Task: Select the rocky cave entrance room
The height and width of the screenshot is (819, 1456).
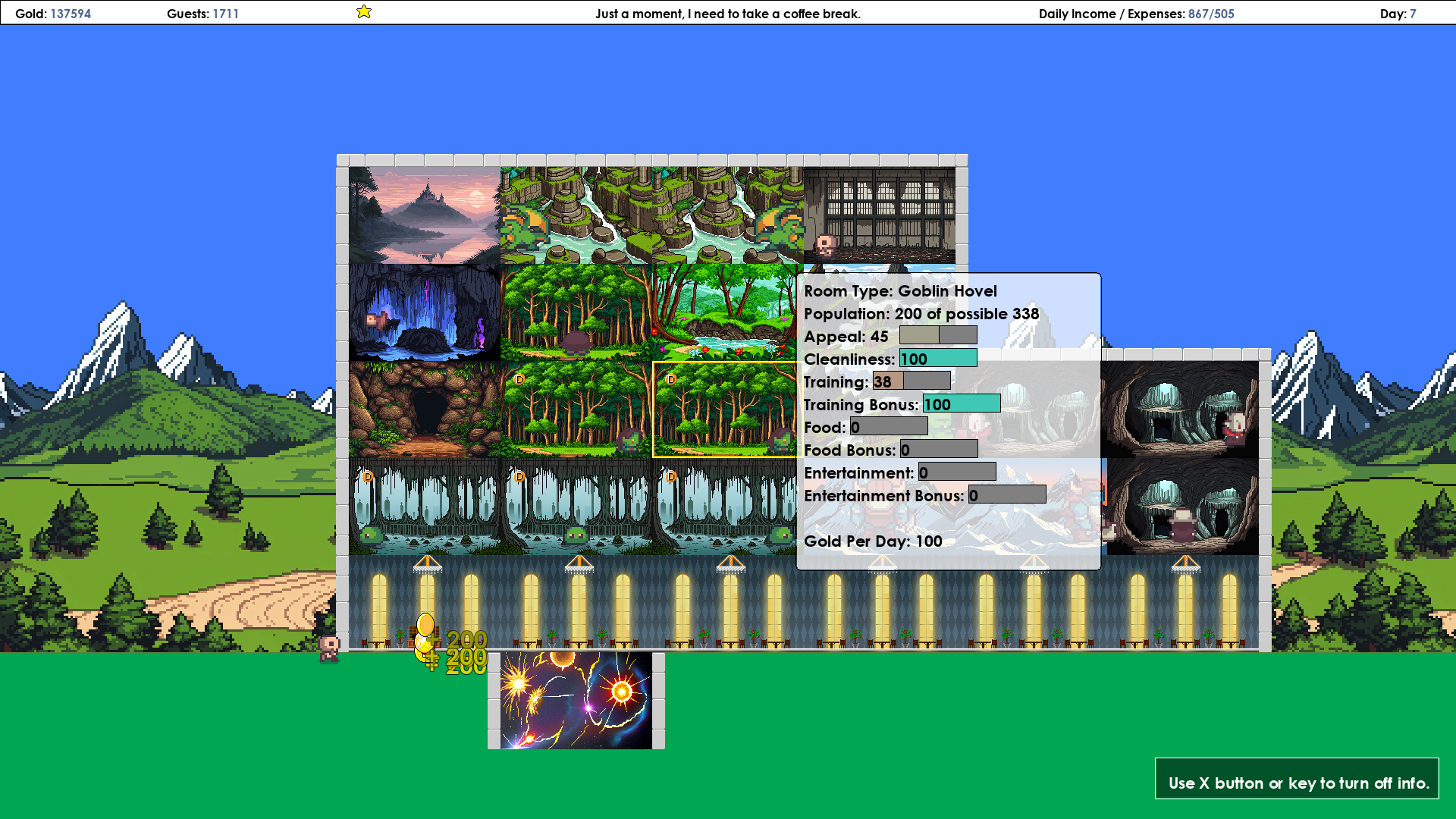Action: coord(425,409)
